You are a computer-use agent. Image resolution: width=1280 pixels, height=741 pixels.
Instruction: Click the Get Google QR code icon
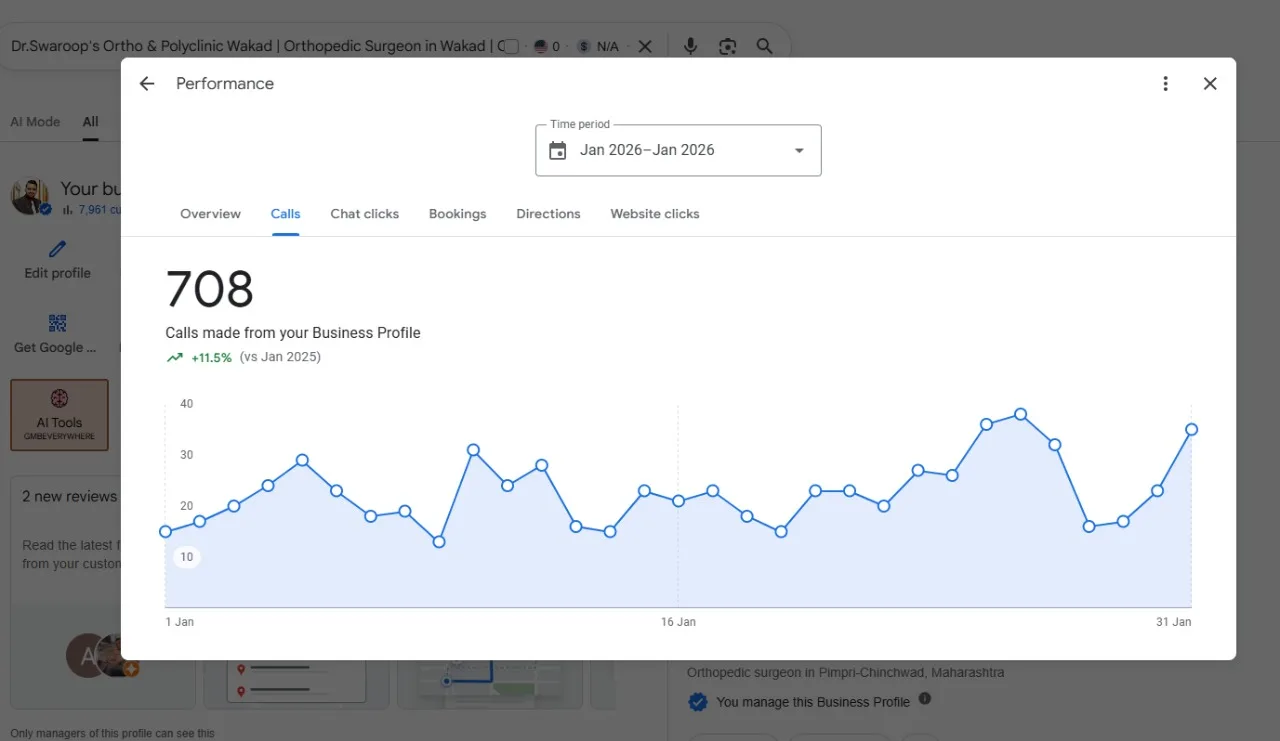[57, 323]
